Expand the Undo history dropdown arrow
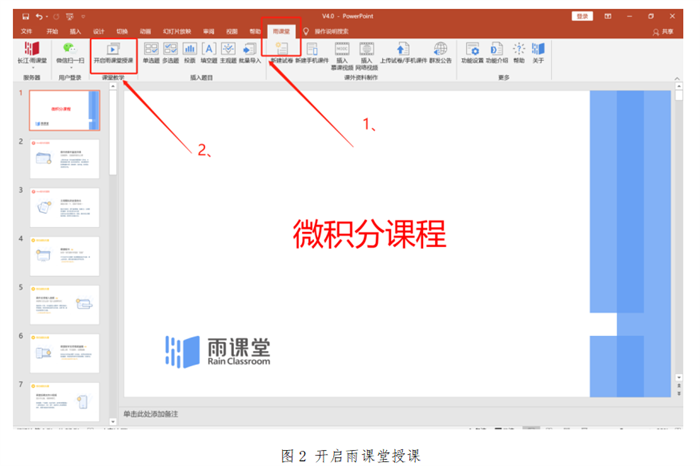Screen dimensions: 700x466 pos(46,17)
